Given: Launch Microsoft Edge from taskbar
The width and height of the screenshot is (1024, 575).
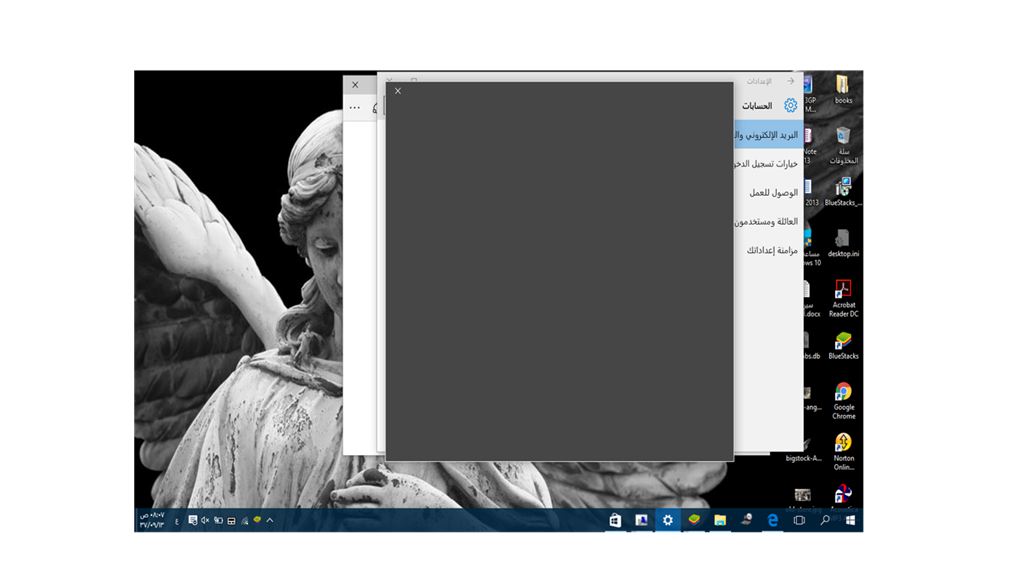Looking at the screenshot, I should 773,520.
